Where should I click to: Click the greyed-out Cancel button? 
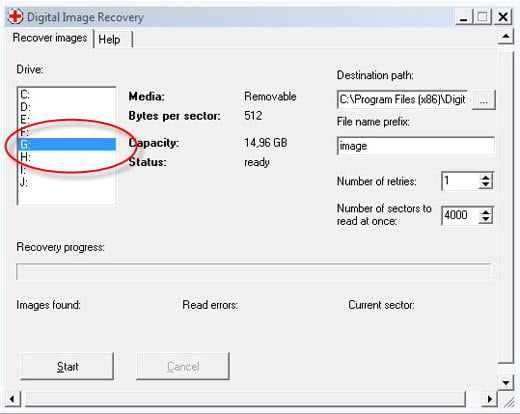183,366
